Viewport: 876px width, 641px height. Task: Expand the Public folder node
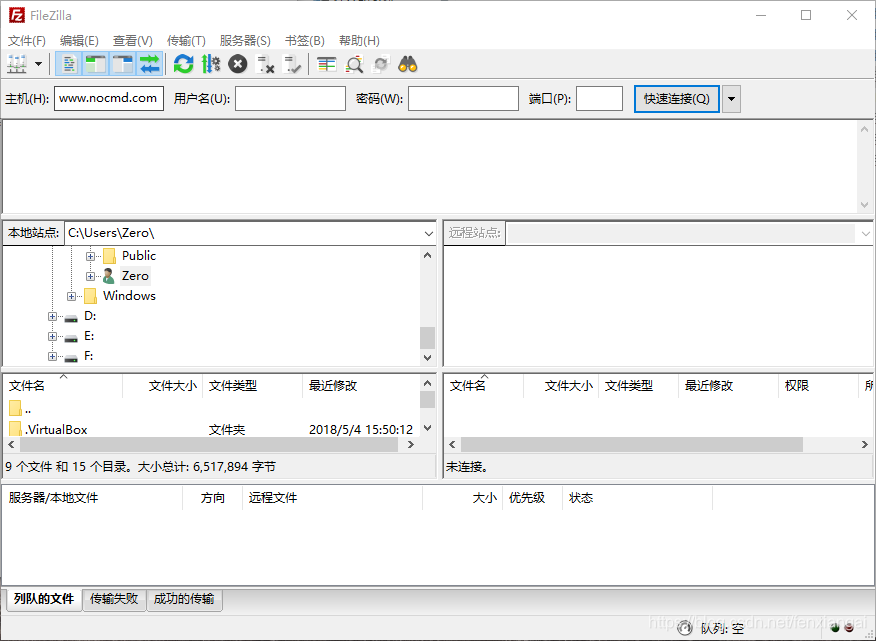point(90,257)
